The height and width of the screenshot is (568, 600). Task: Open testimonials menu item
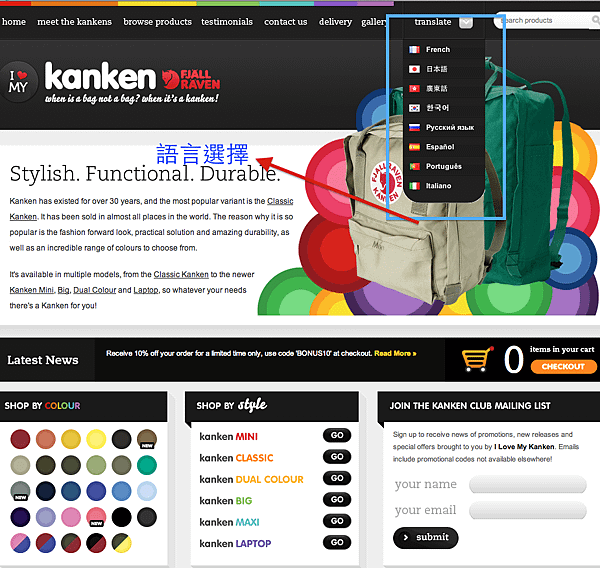[x=227, y=22]
